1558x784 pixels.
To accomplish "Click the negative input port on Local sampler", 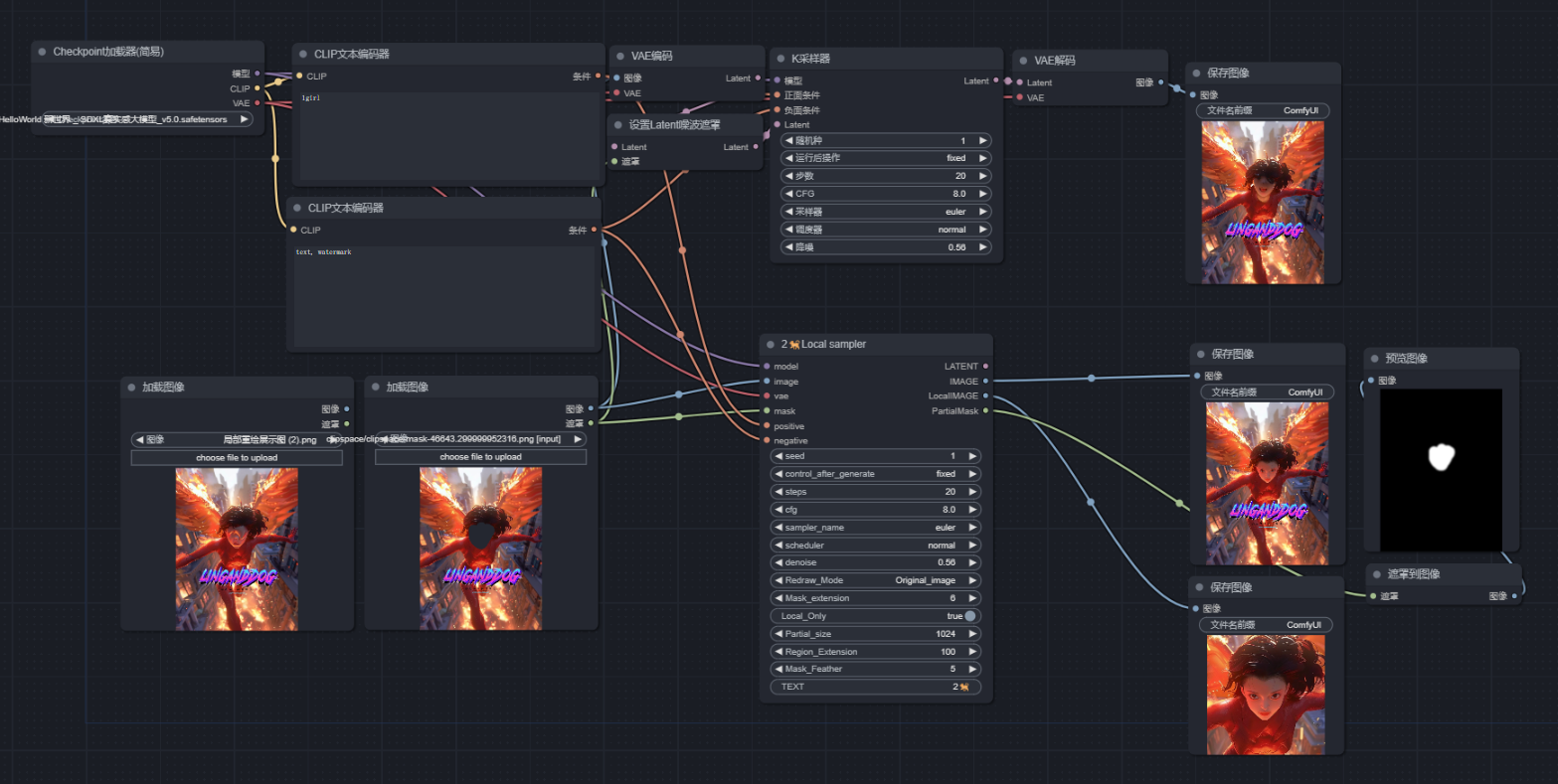I will 767,440.
